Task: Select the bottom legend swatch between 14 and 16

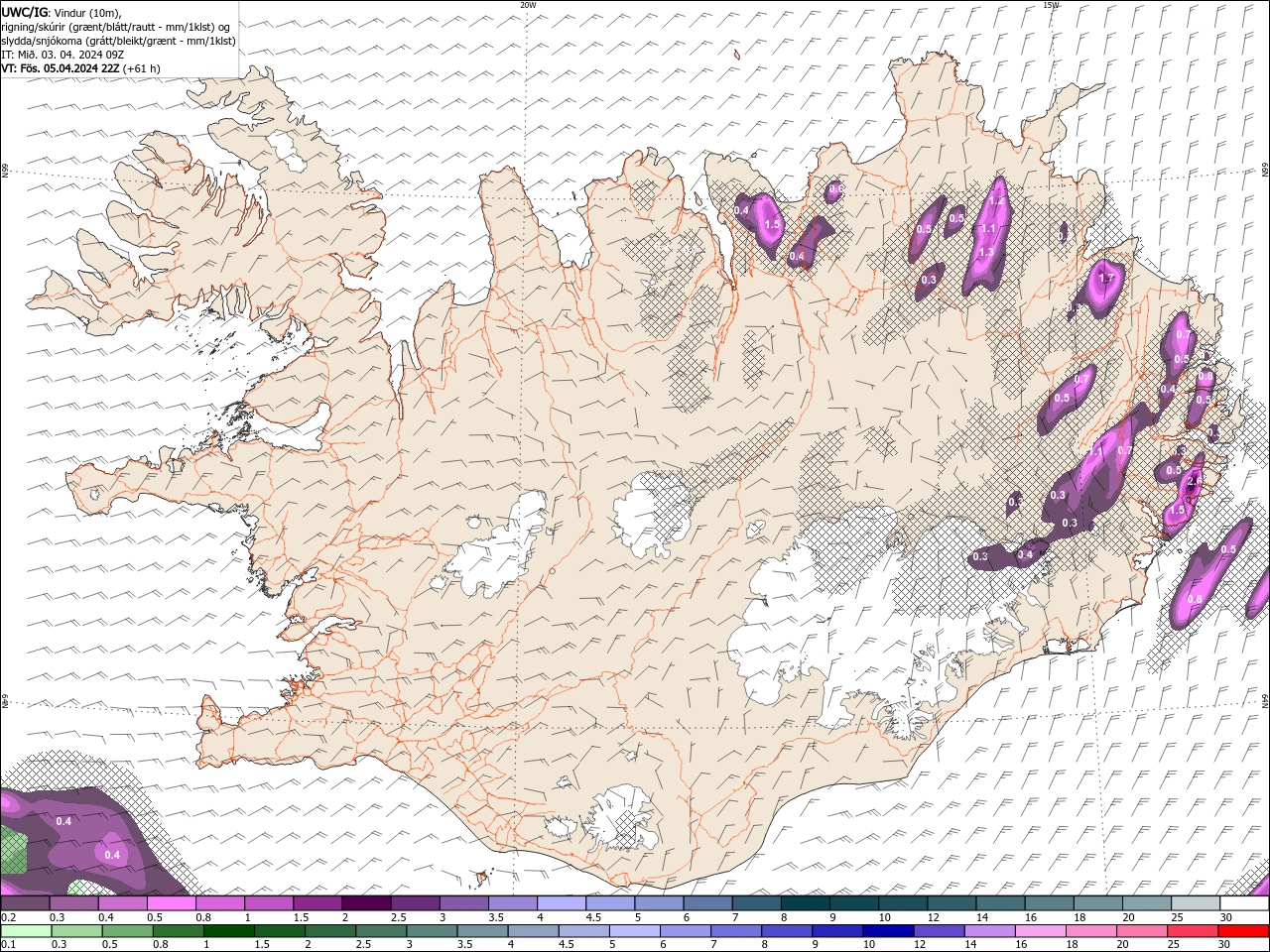Action: tap(990, 931)
